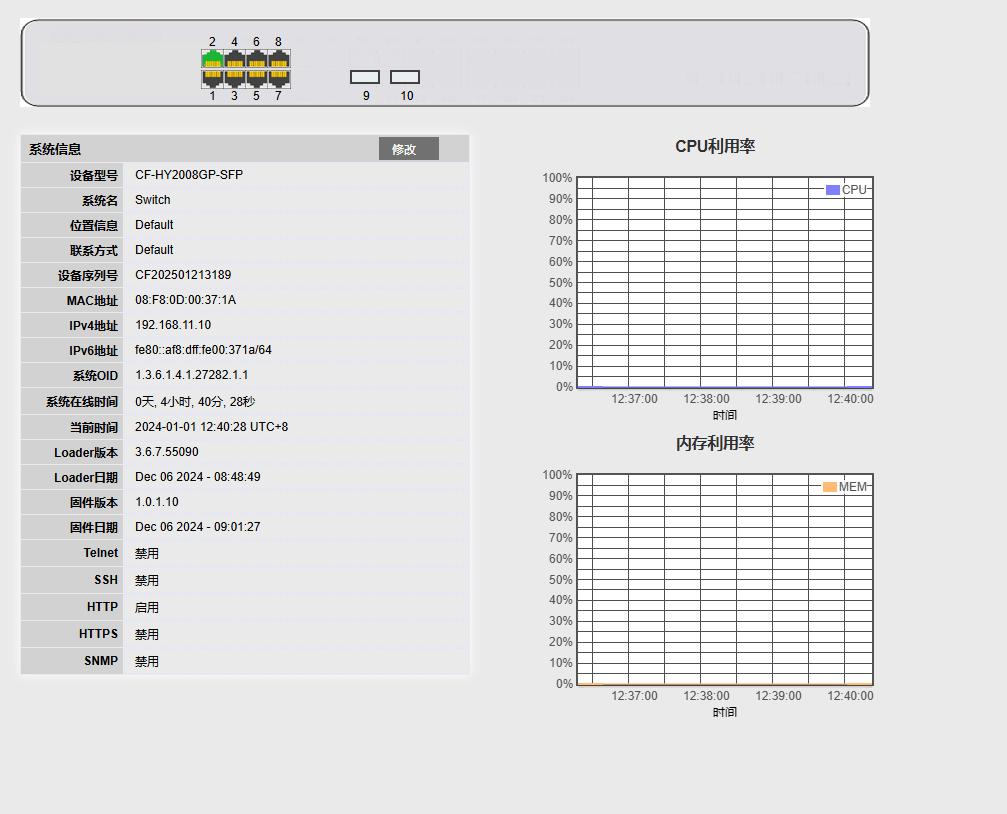Click the CPU利用率 chart title

(x=715, y=146)
